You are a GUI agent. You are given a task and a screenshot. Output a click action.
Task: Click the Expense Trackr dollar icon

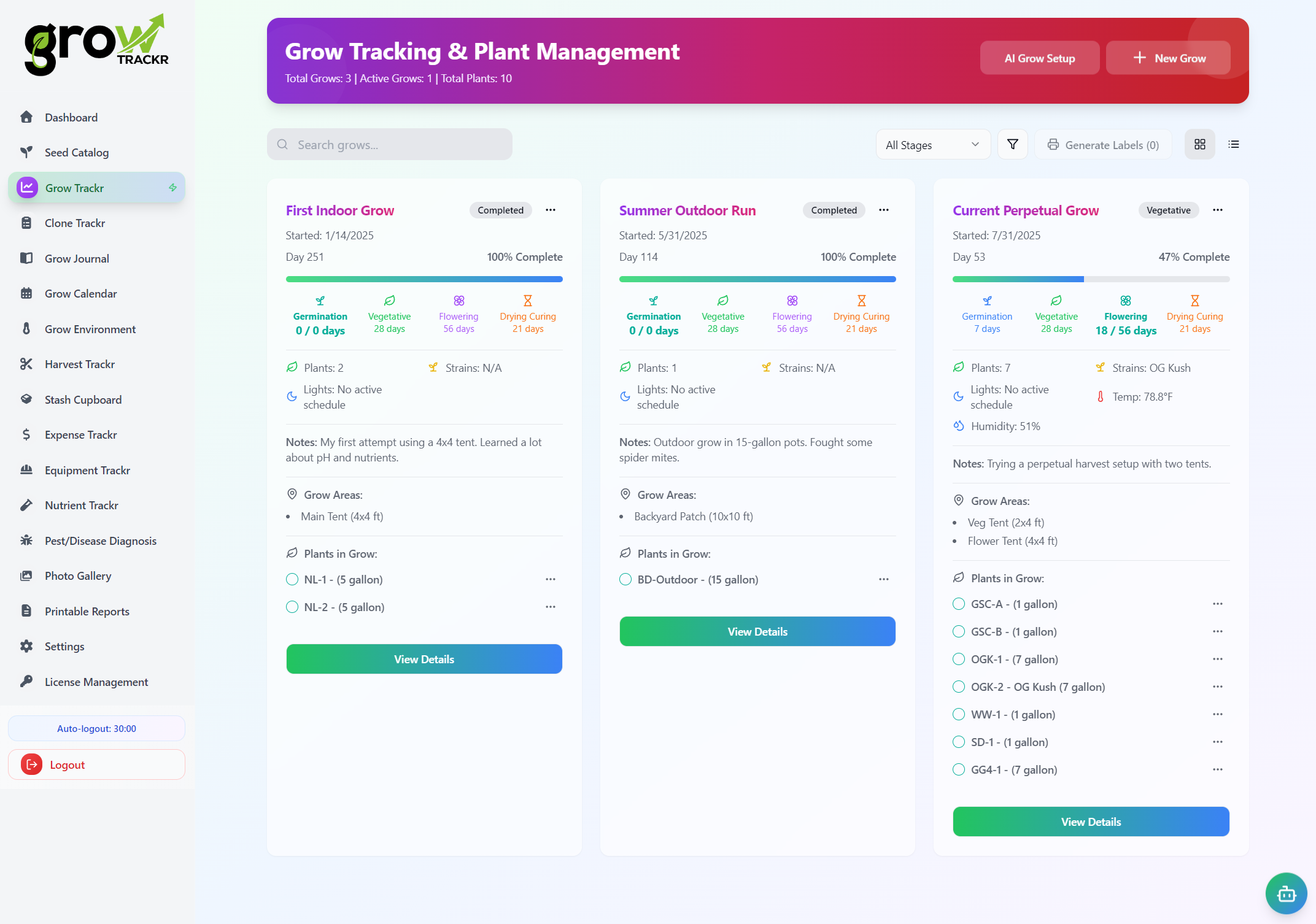pos(26,434)
